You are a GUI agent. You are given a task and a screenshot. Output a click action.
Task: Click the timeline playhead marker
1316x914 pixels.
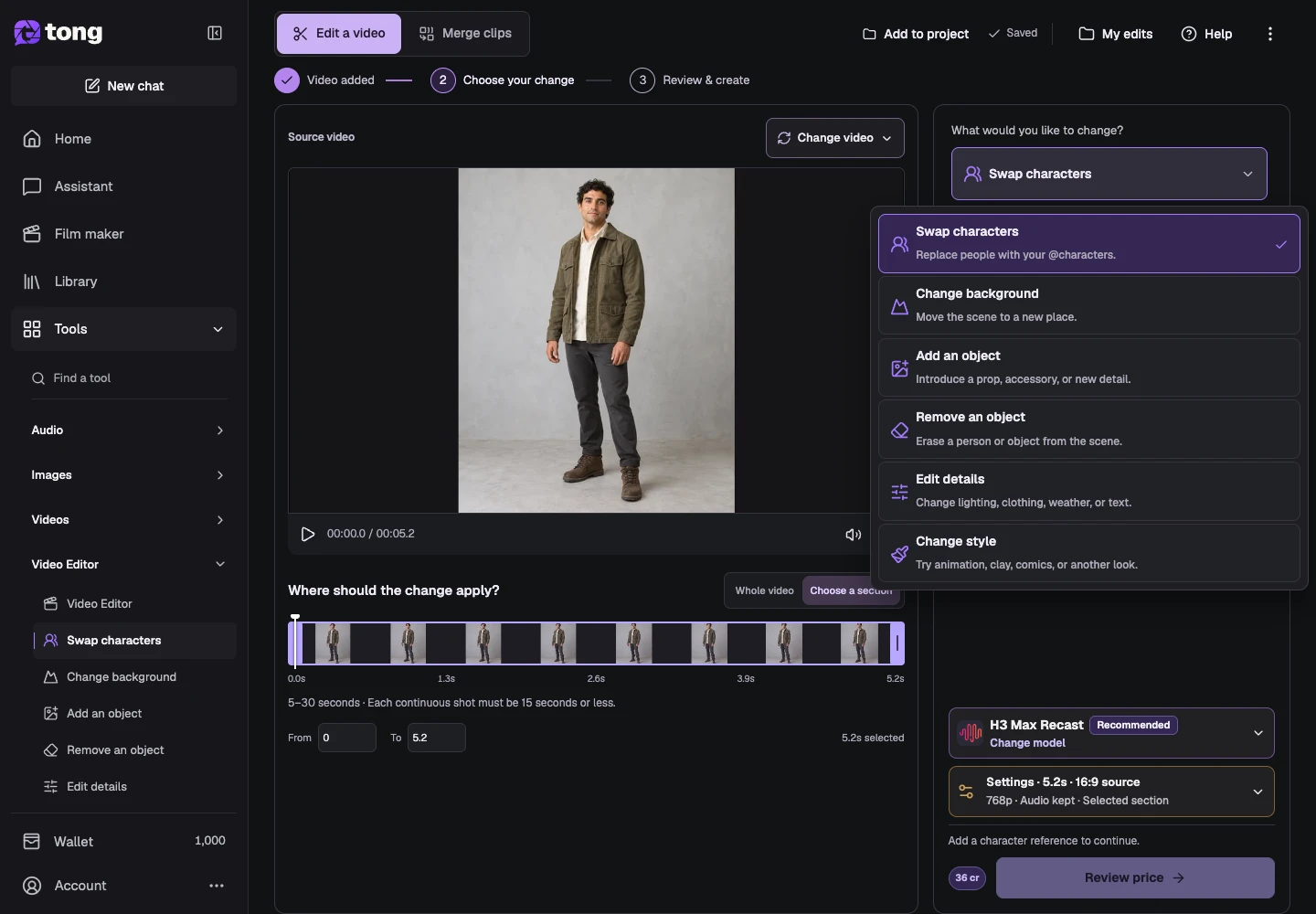[x=295, y=641]
